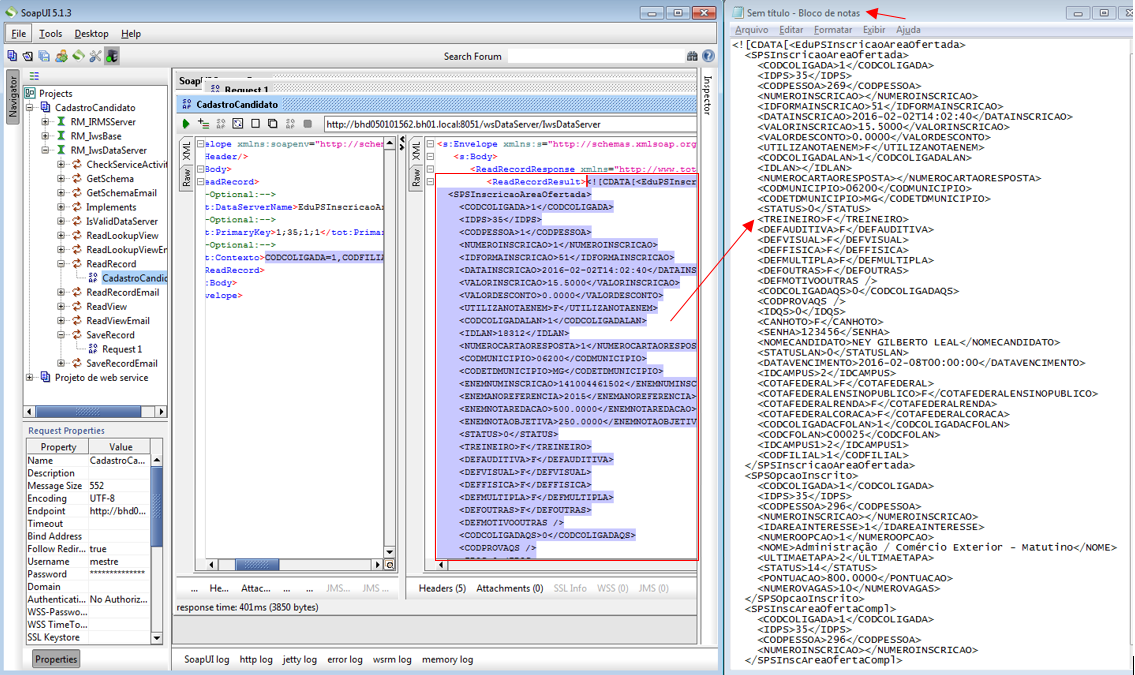Click the clone request icon

click(x=273, y=124)
